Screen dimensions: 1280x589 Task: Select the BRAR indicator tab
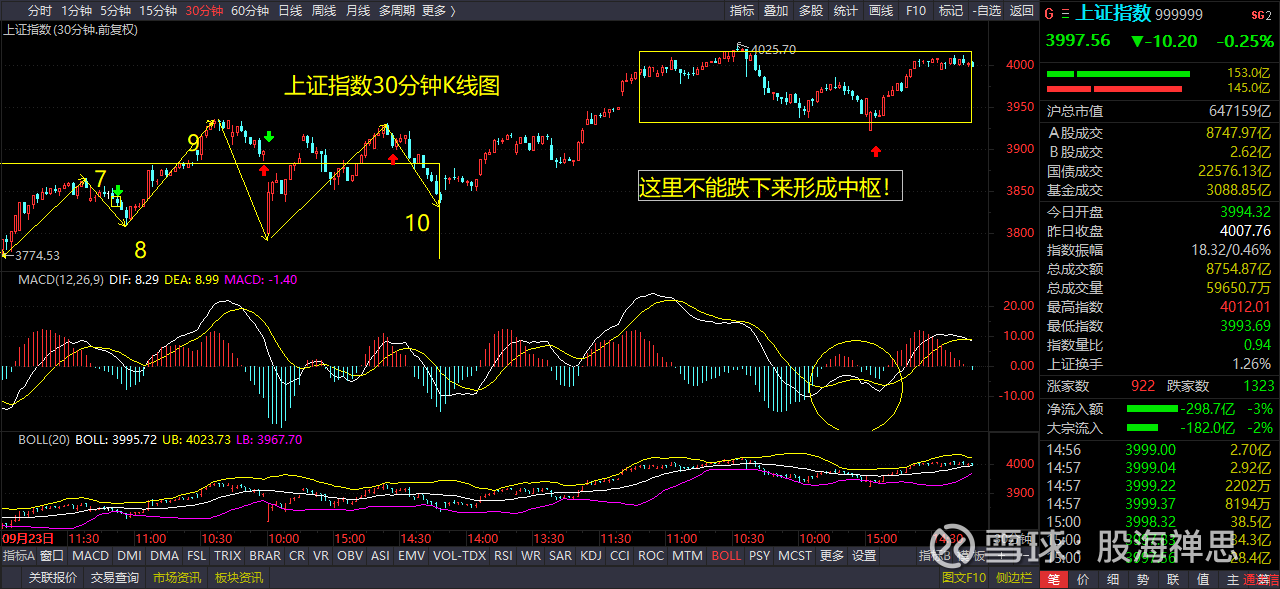coord(265,556)
